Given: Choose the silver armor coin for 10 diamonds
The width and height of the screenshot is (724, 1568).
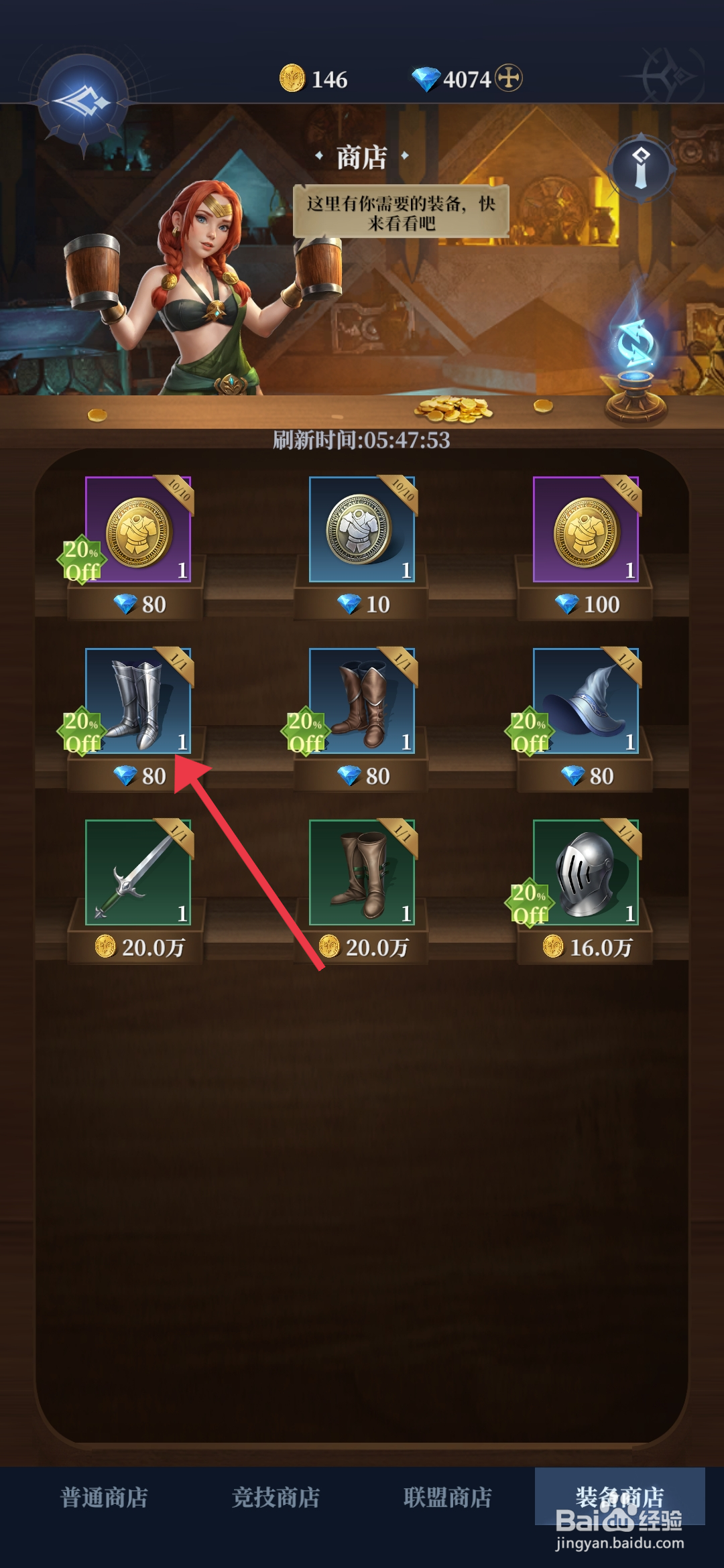Looking at the screenshot, I should coord(362,529).
